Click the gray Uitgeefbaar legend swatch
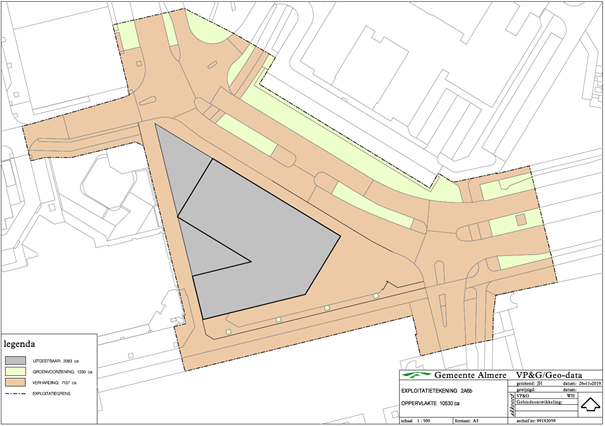 point(17,358)
